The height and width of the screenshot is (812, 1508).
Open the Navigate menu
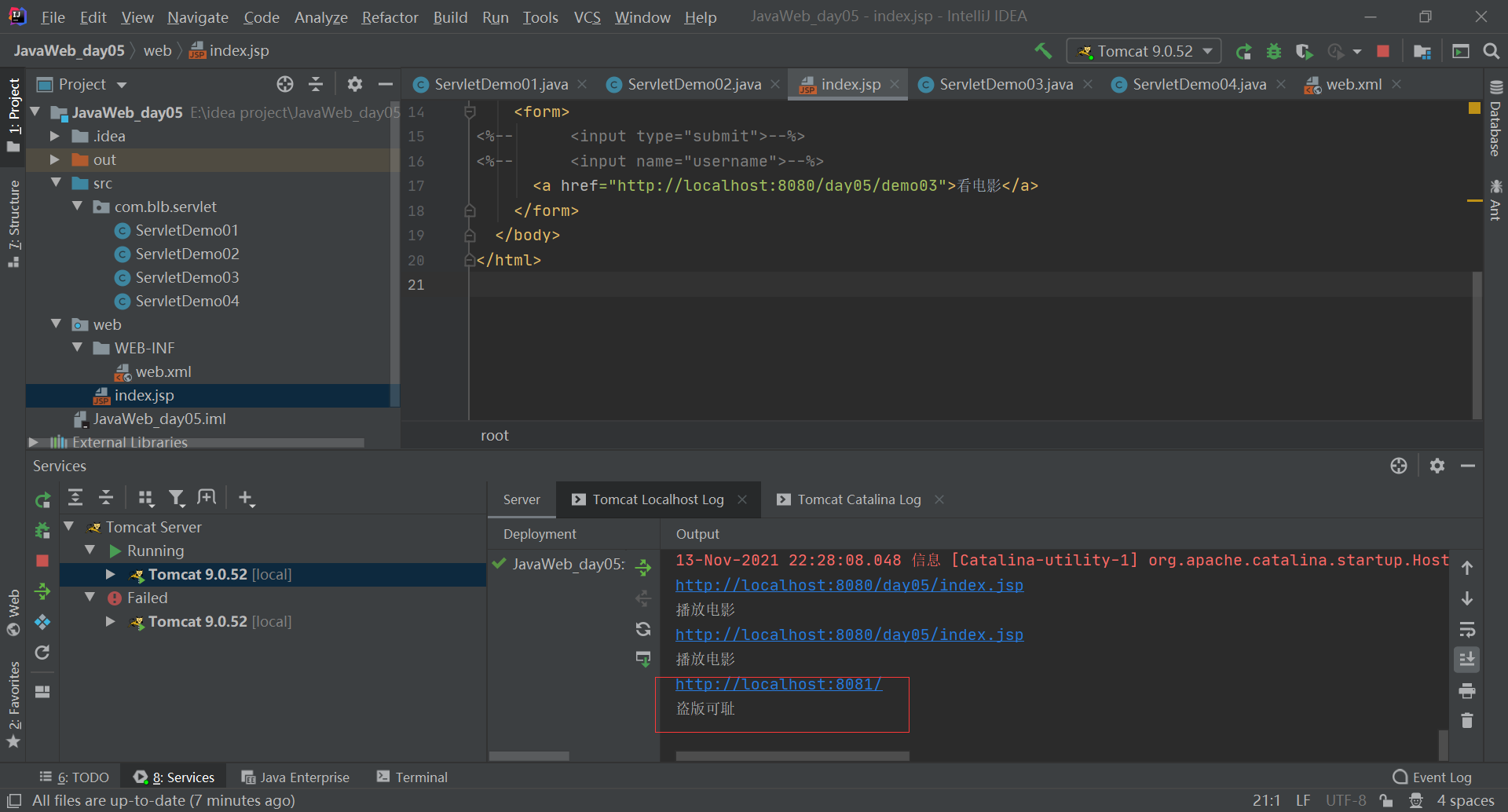click(x=198, y=17)
